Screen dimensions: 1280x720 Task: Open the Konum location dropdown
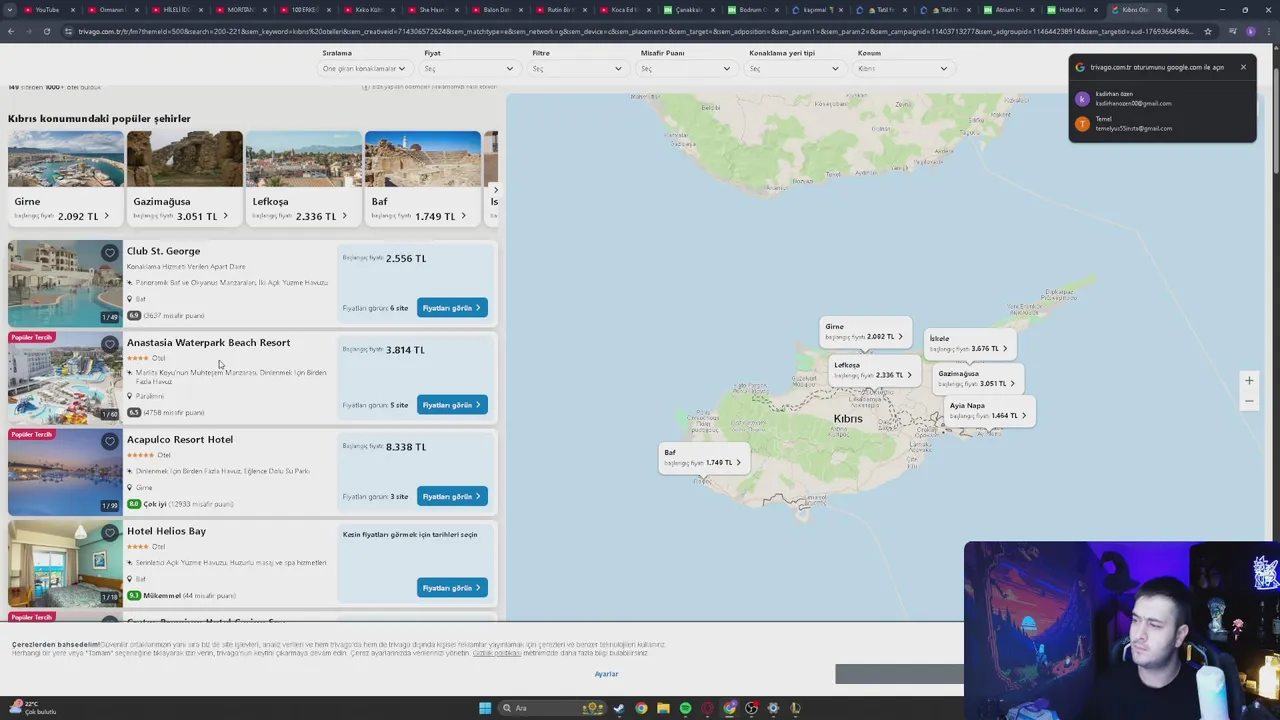(x=902, y=69)
